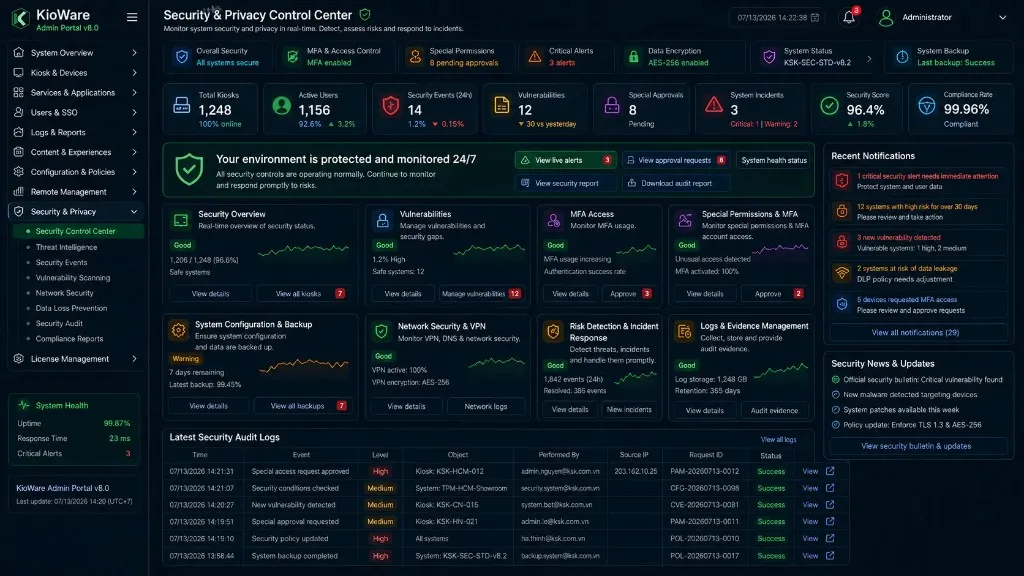Viewport: 1024px width, 576px height.
Task: Open the notifications bell
Action: [x=848, y=18]
